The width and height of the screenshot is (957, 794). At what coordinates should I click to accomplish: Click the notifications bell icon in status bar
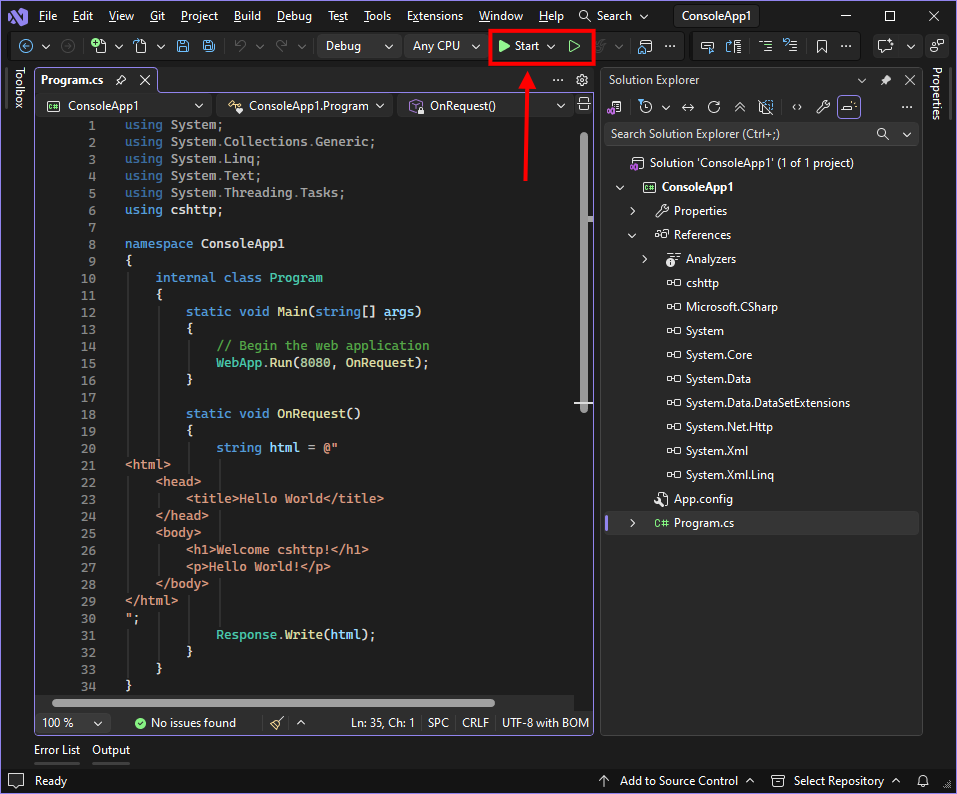(923, 781)
